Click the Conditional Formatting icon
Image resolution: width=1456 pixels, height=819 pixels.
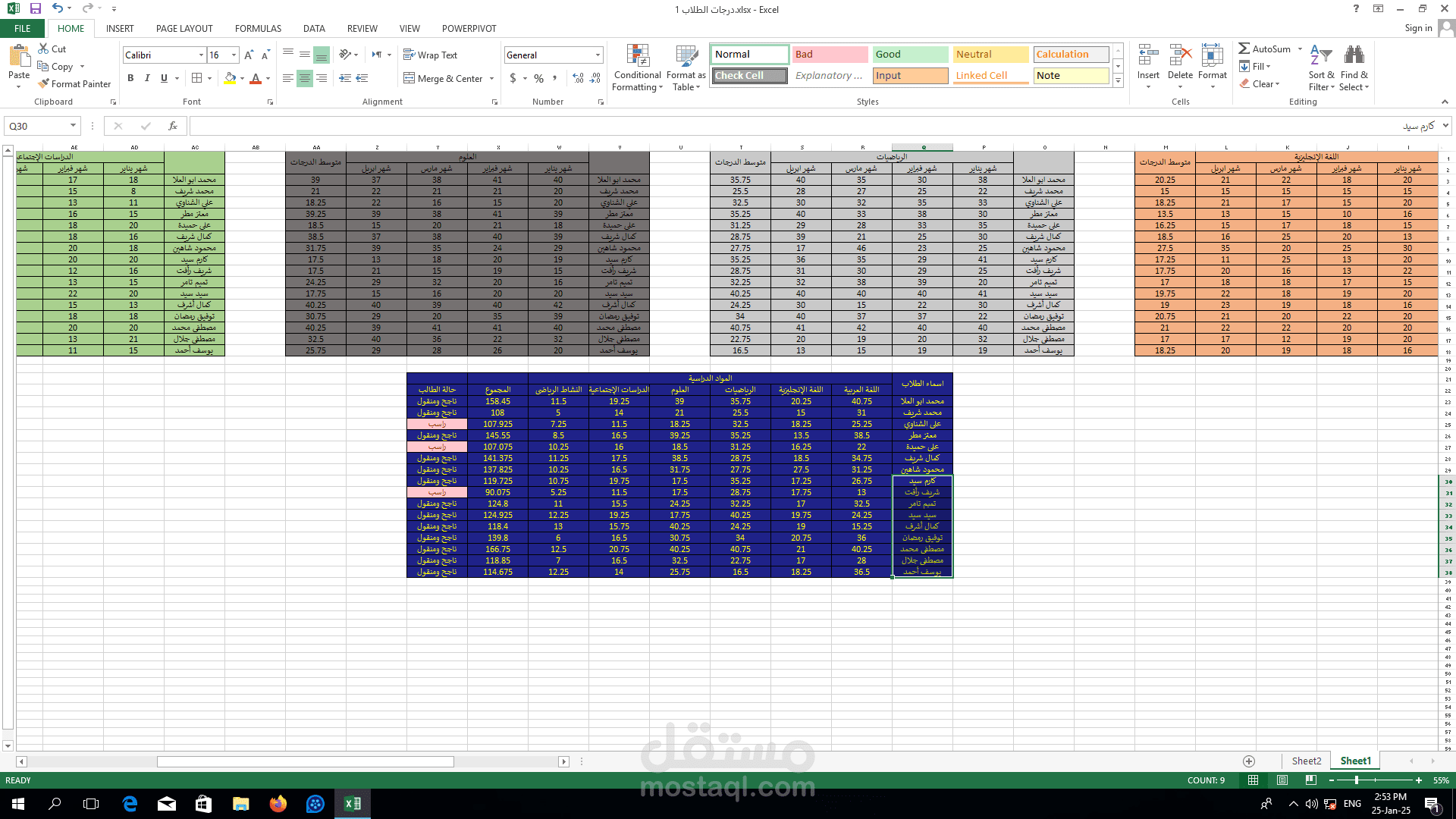pyautogui.click(x=638, y=56)
